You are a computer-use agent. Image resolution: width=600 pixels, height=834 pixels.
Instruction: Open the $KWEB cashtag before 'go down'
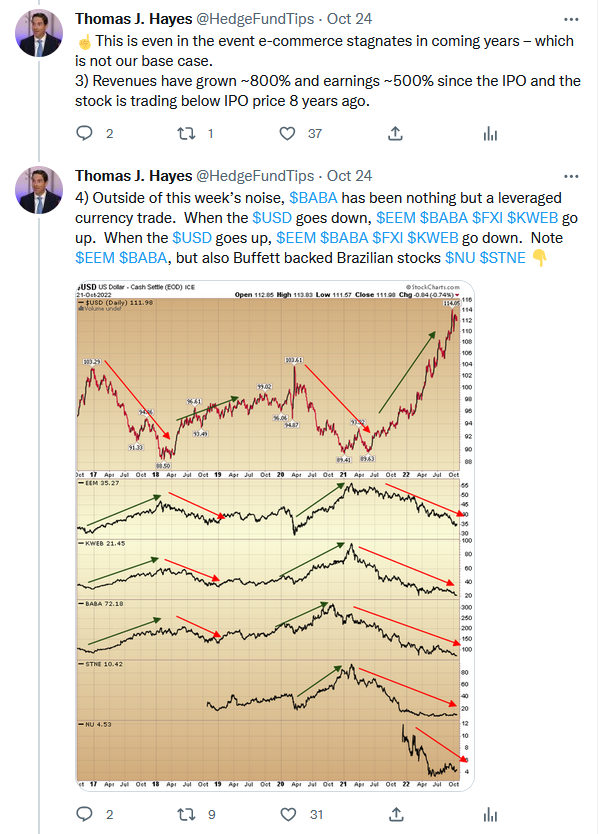[432, 238]
